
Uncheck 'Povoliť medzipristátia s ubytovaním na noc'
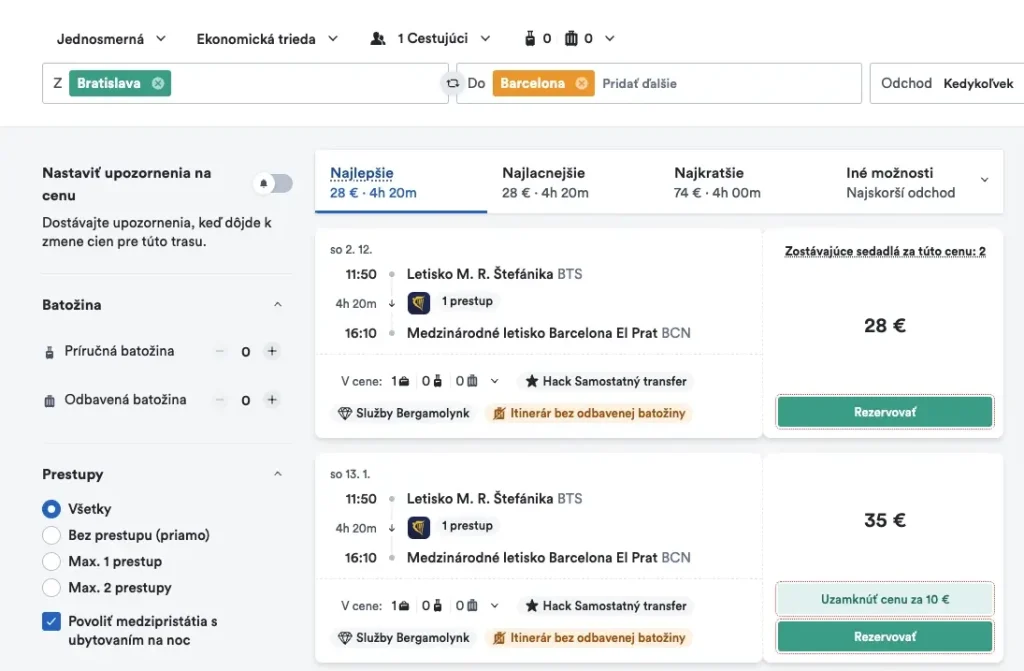(x=52, y=622)
